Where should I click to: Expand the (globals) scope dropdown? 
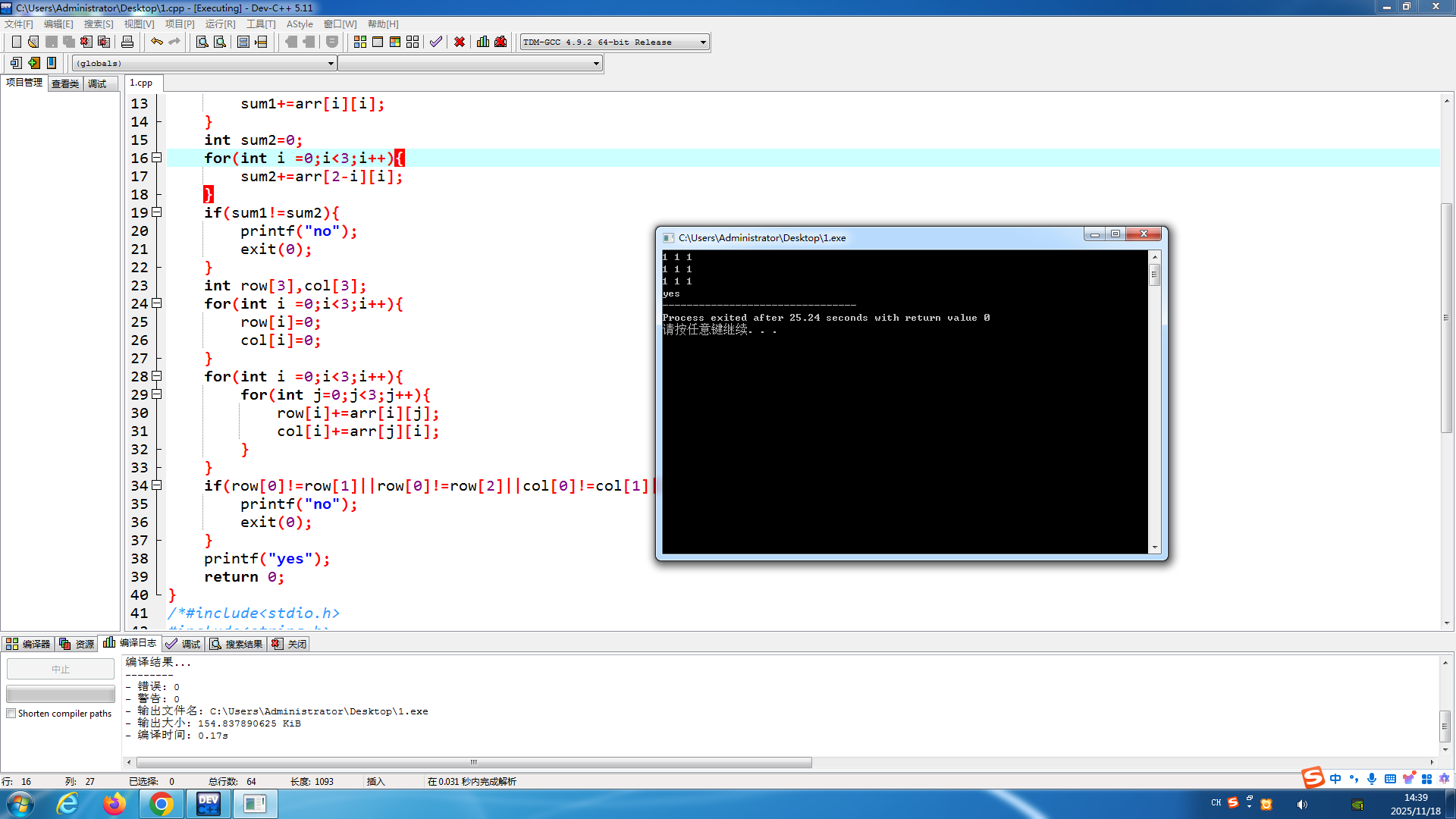331,64
